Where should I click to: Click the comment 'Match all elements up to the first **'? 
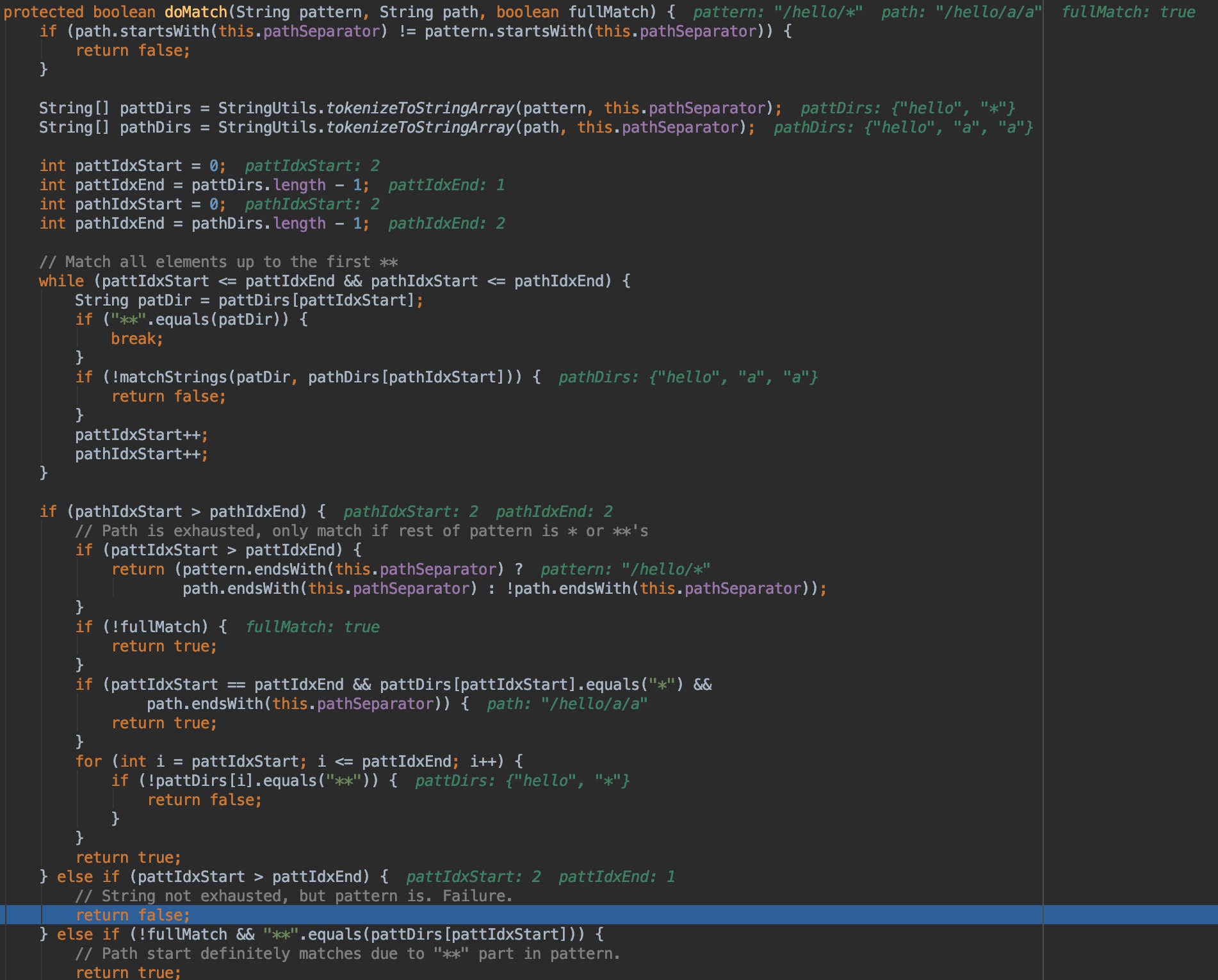(218, 262)
